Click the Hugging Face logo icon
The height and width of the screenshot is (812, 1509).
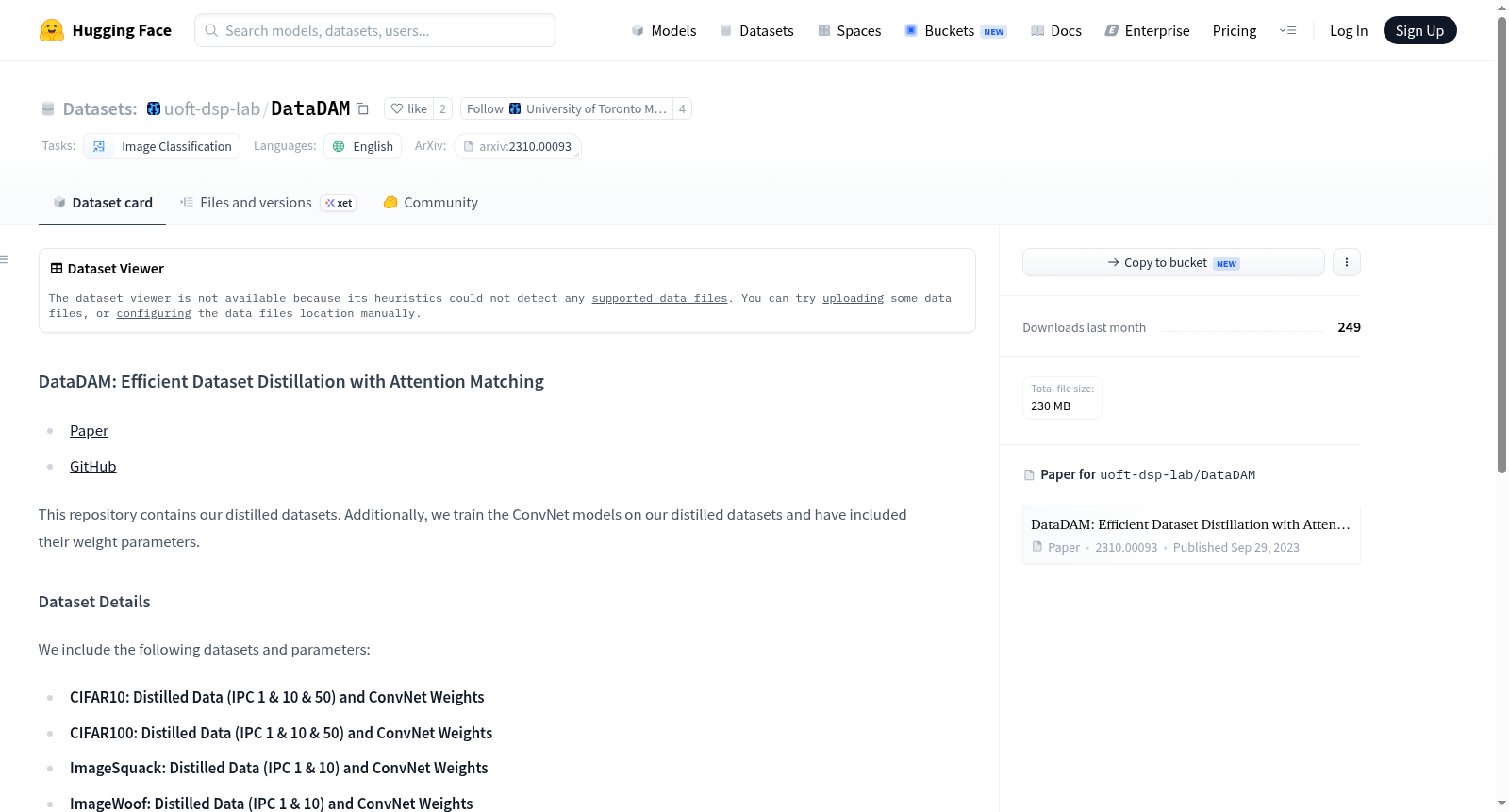52,30
